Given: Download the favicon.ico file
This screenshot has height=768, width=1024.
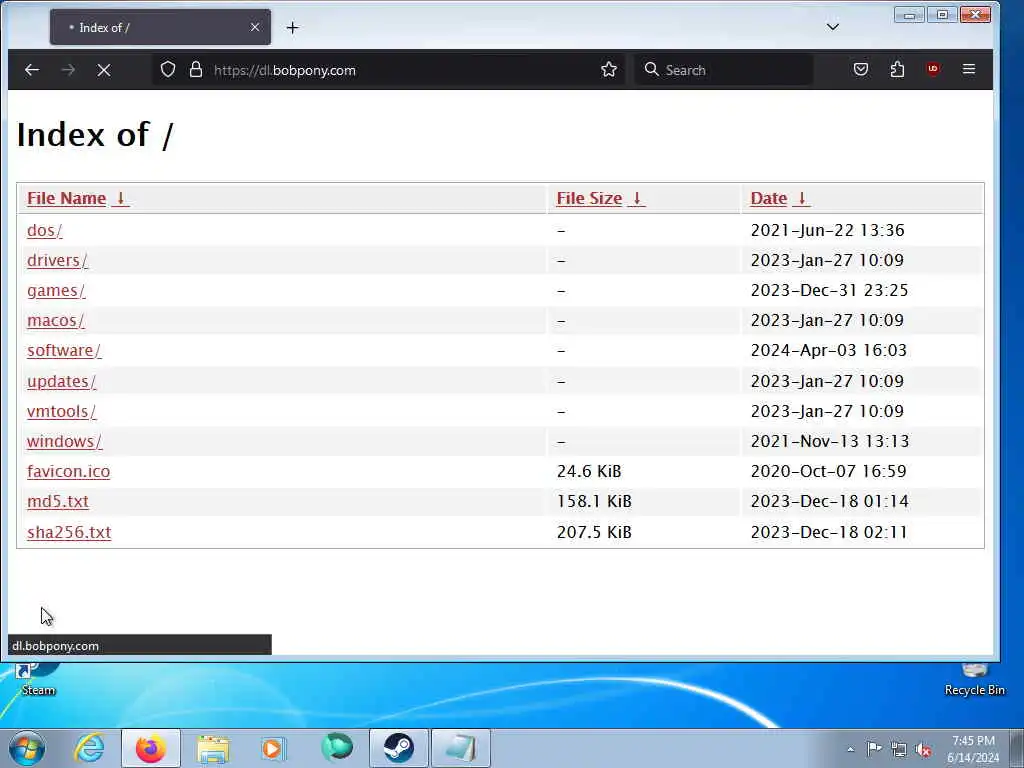Looking at the screenshot, I should pos(69,472).
